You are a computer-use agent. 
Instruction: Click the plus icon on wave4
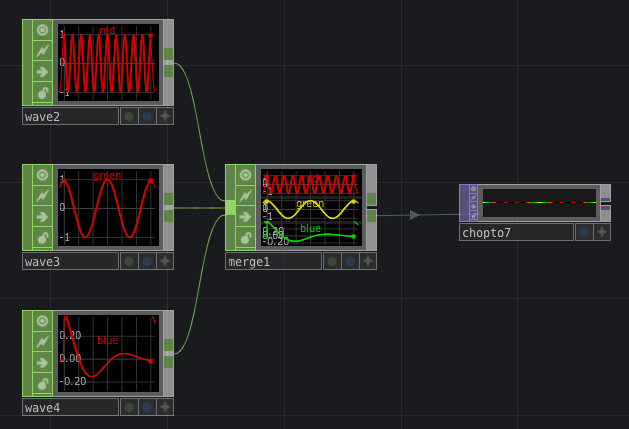click(x=165, y=407)
